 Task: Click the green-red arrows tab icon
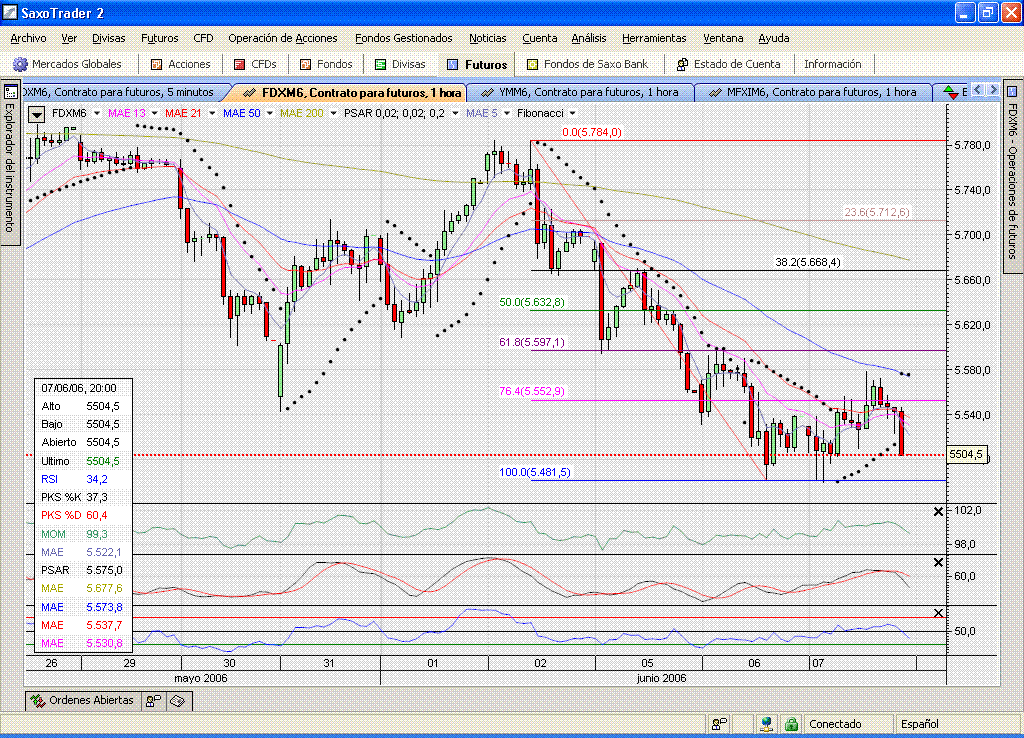pyautogui.click(x=951, y=92)
